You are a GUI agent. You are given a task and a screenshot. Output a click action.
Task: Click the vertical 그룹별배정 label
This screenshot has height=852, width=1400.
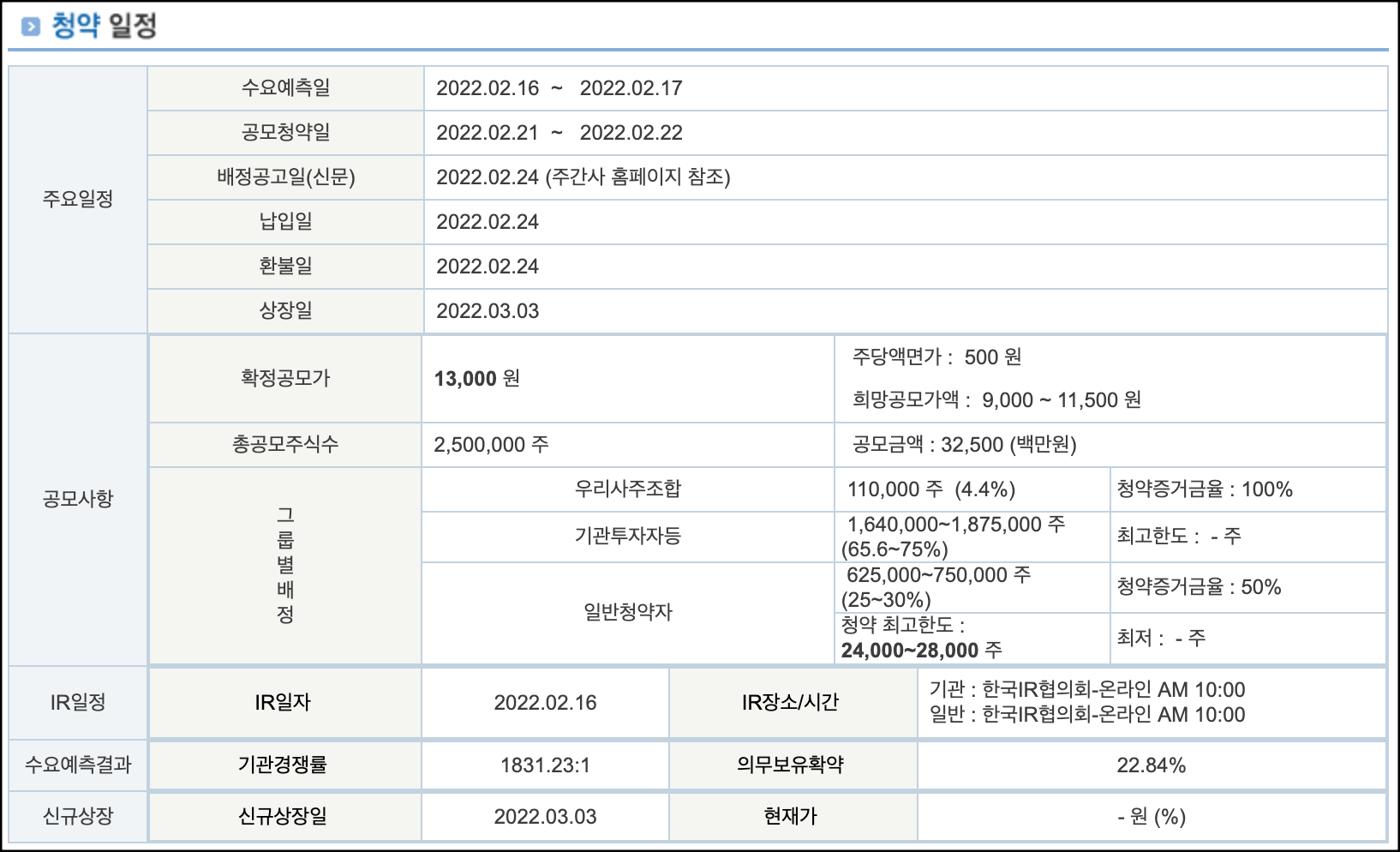click(285, 565)
